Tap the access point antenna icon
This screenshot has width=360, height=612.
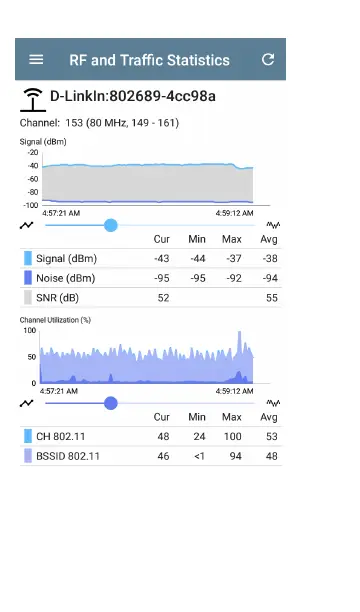point(33,100)
